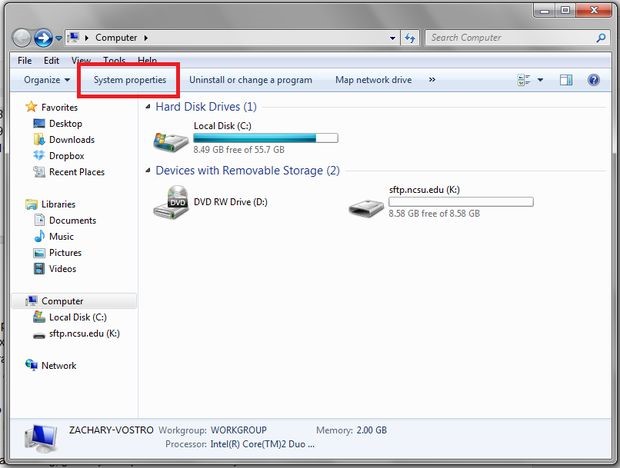
Task: Open the Edit menu
Action: tap(51, 60)
